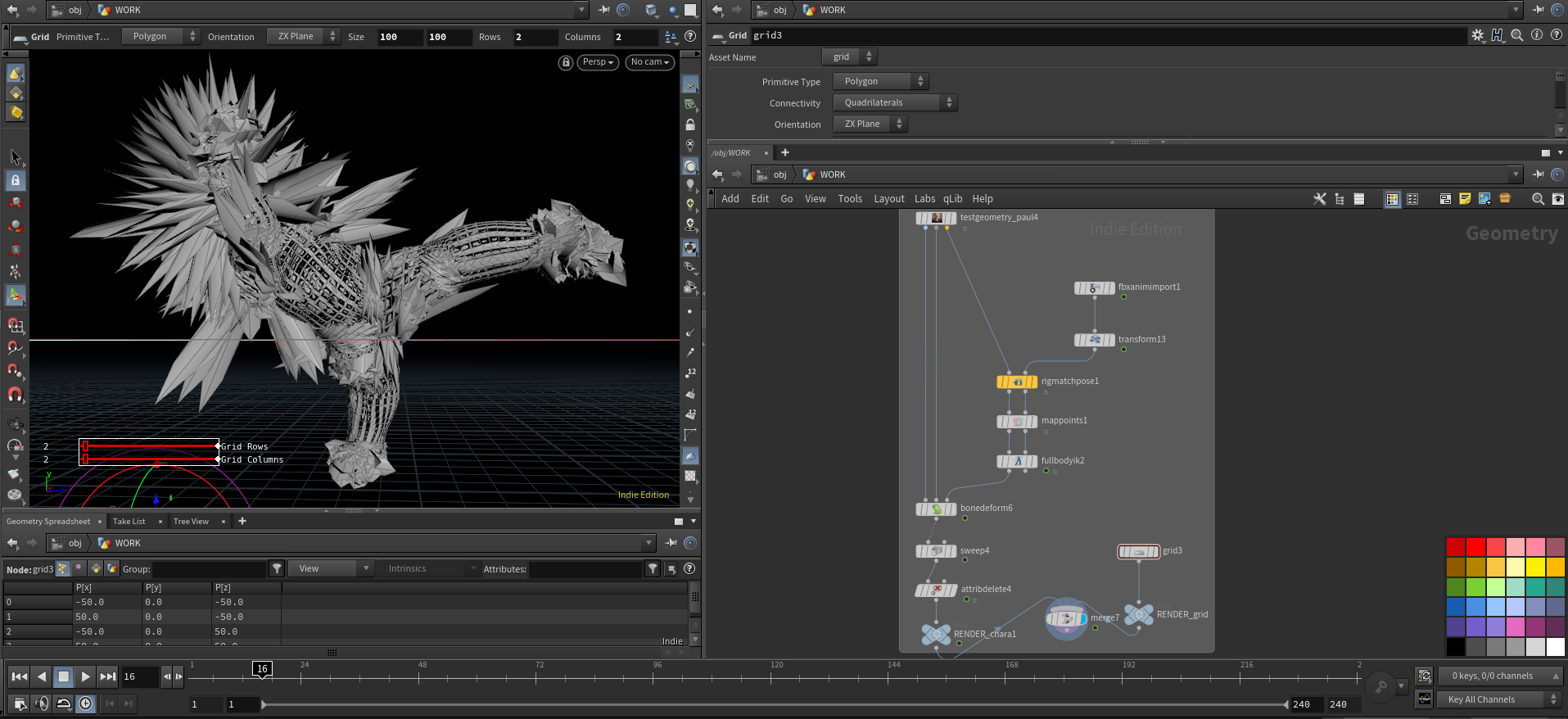The height and width of the screenshot is (719, 1568).
Task: Select the bonedeform6 node
Action: click(x=936, y=509)
